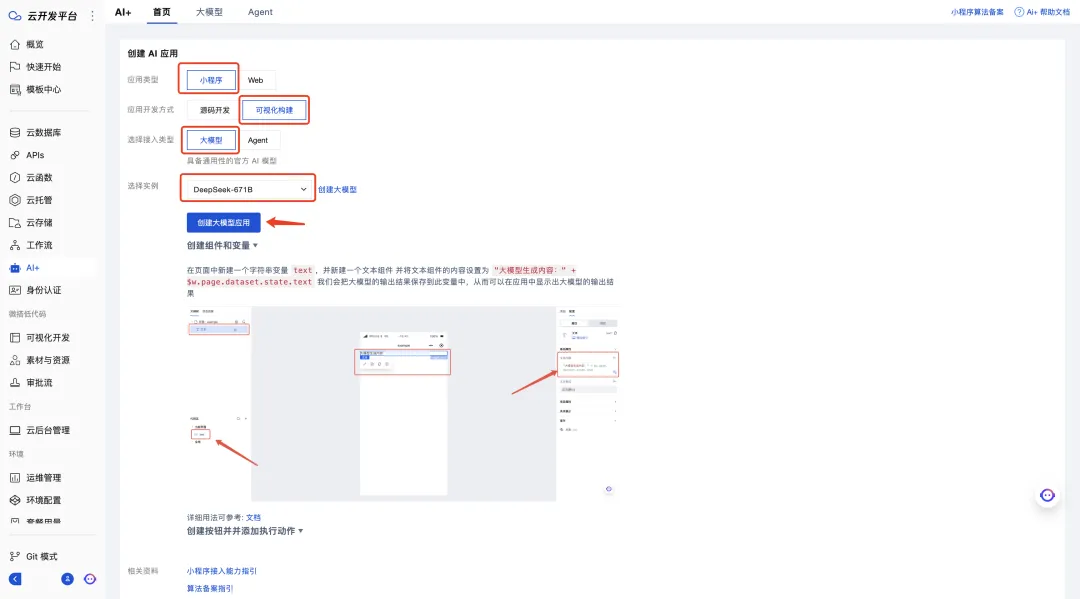Open 模板中心 template center icon
Viewport: 1080px width, 599px height.
(x=14, y=90)
